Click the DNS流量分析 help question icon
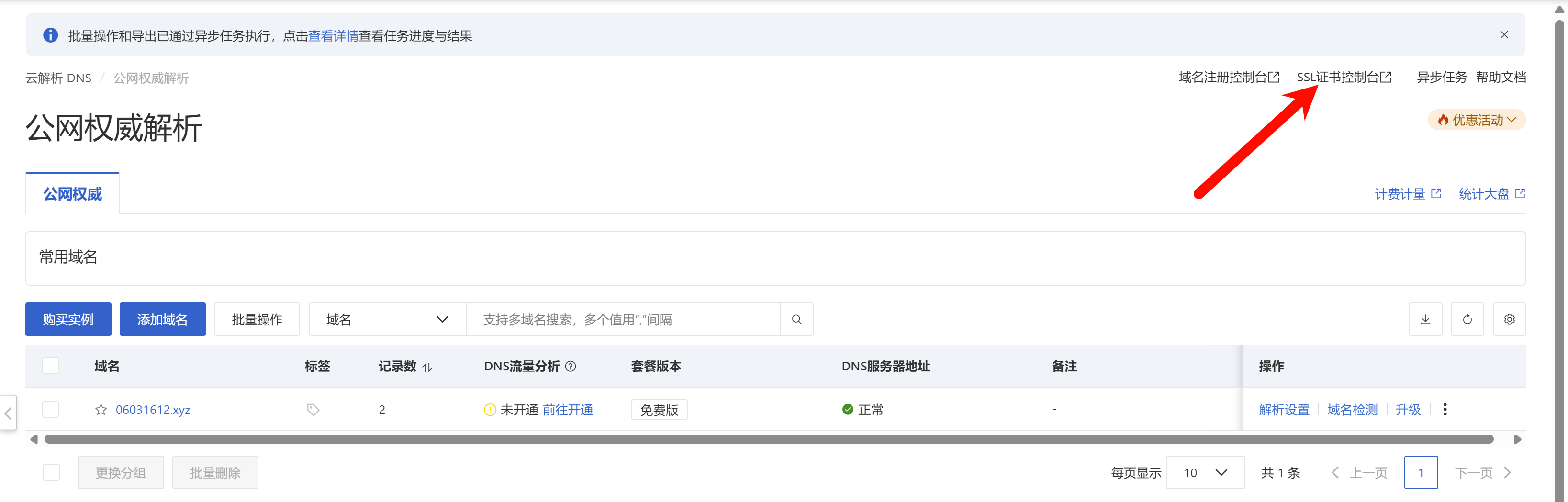This screenshot has height=502, width=1568. click(x=571, y=366)
